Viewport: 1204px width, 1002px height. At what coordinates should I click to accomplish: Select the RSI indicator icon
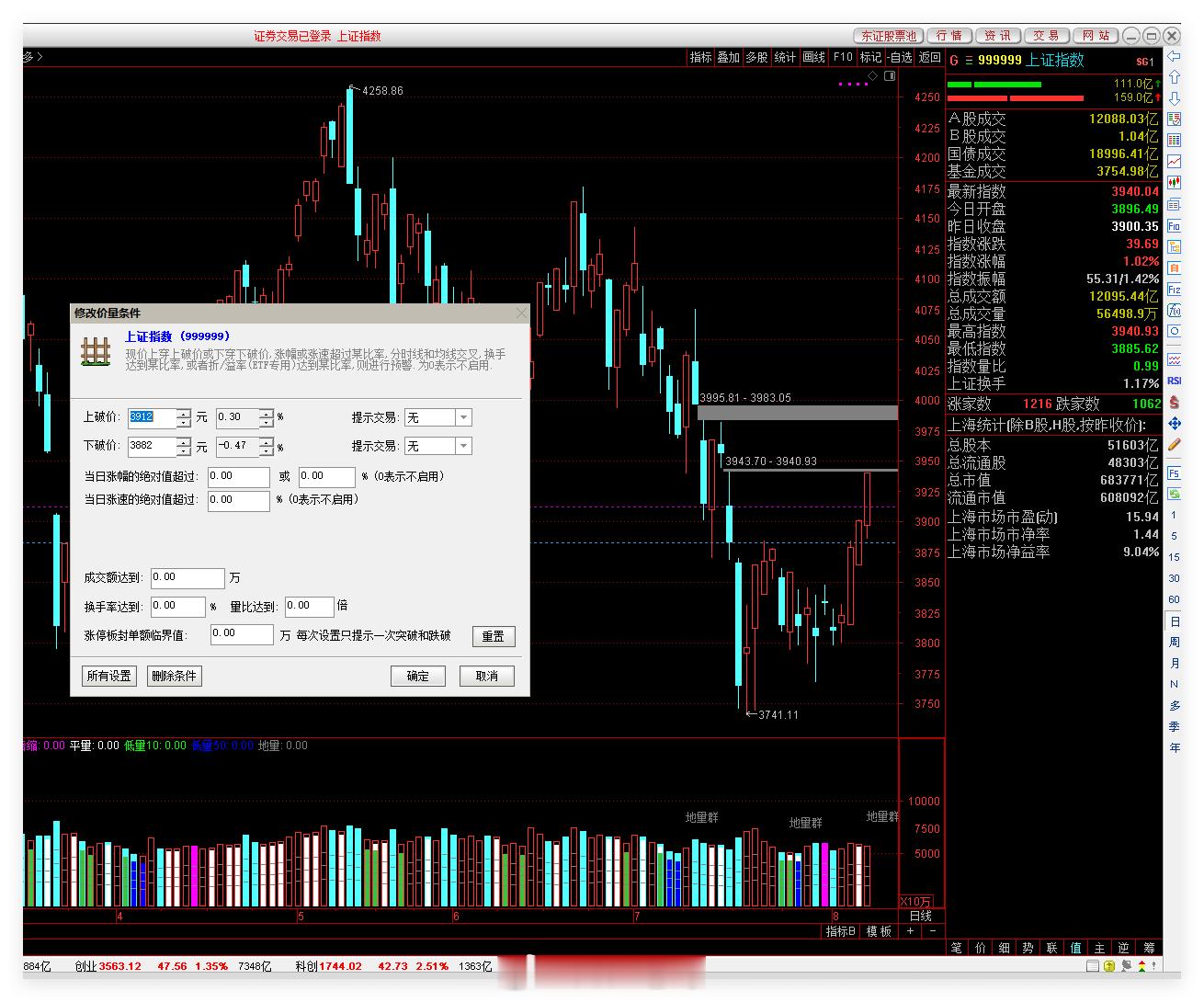1174,381
